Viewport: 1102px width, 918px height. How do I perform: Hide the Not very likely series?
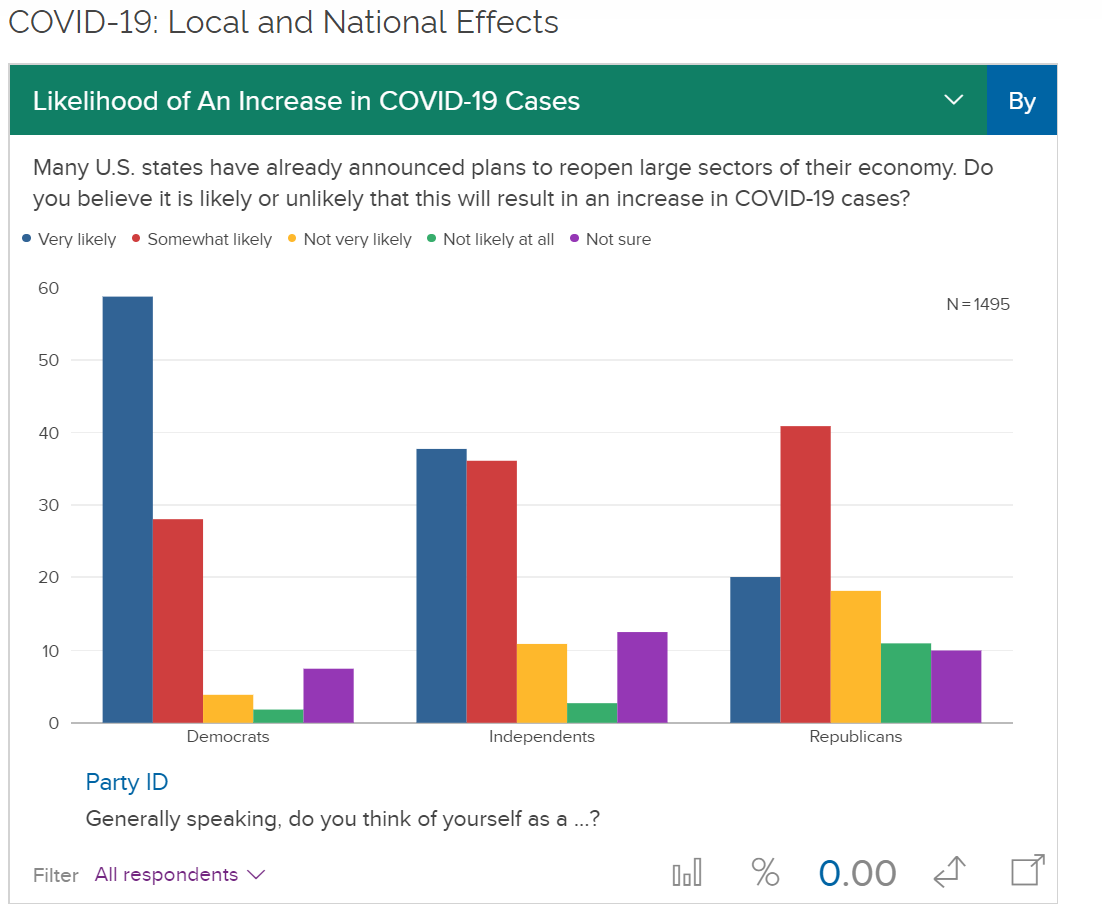click(349, 239)
